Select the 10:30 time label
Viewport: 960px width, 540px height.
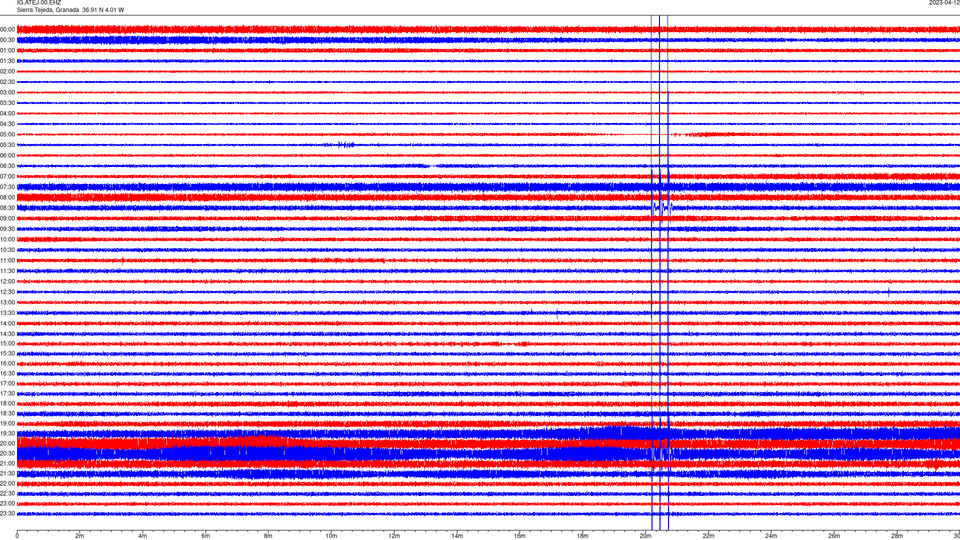pos(7,250)
